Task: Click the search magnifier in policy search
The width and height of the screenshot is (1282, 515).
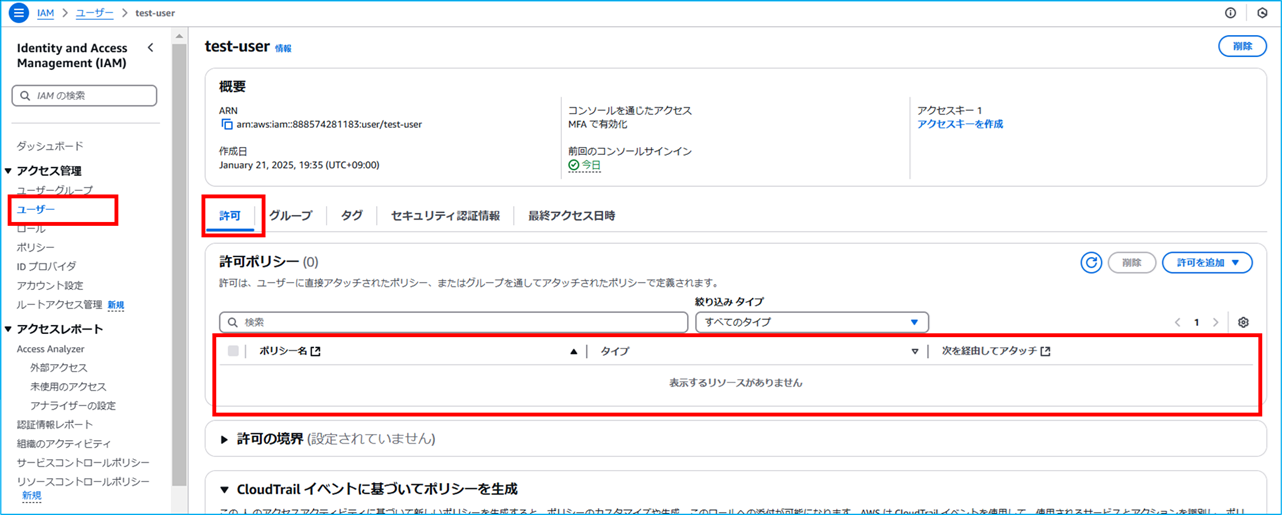Action: (233, 323)
